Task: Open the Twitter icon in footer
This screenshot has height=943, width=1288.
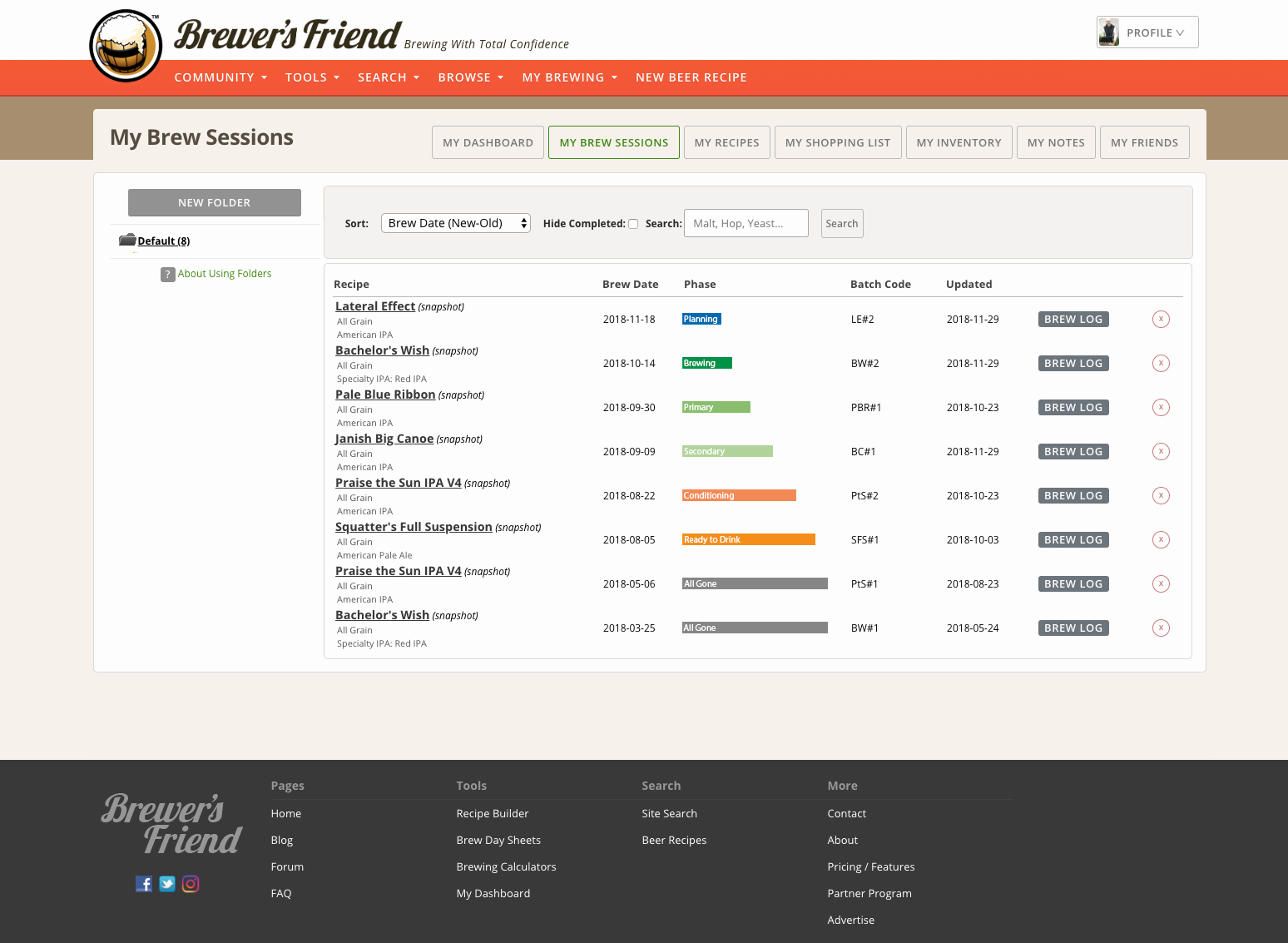Action: coord(167,884)
